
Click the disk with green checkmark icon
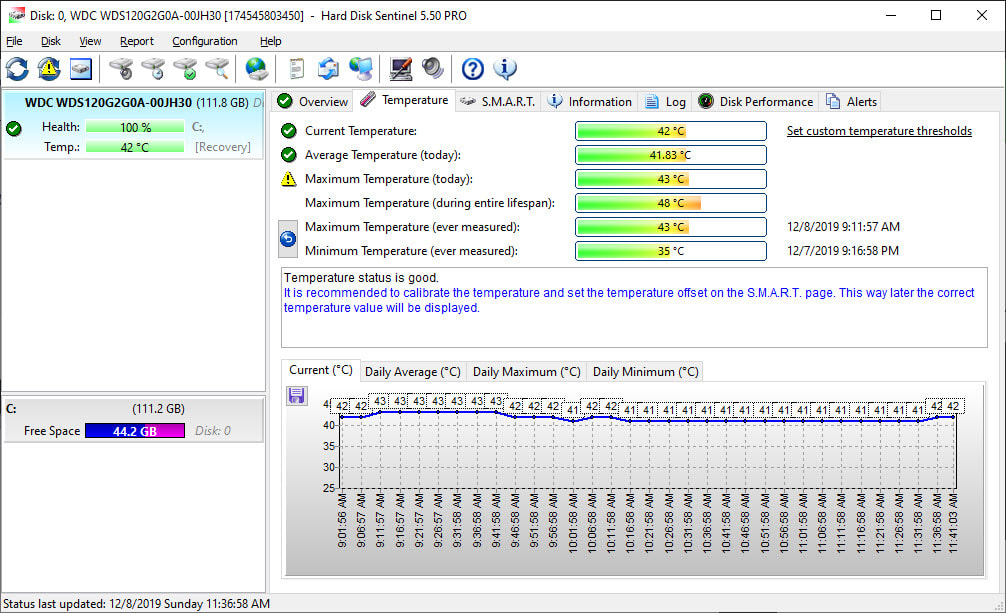click(185, 69)
